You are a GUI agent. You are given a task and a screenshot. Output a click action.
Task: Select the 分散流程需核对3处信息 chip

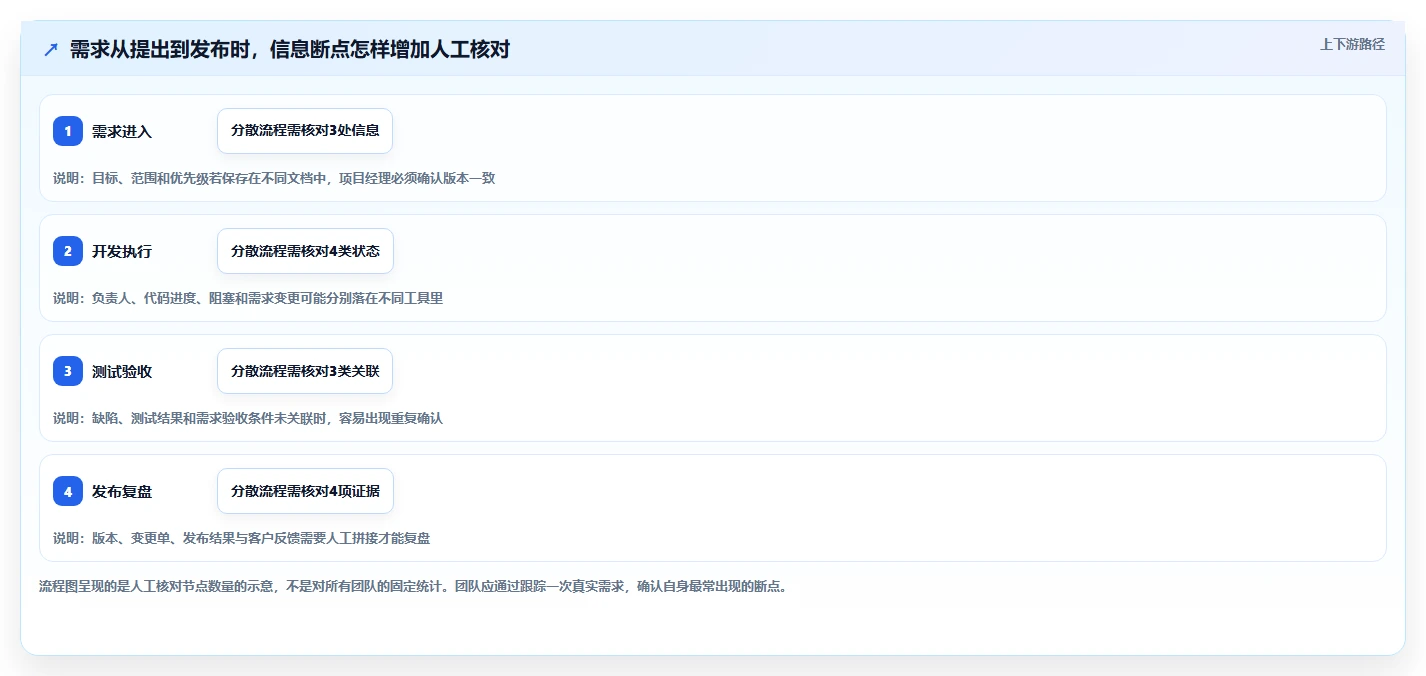pyautogui.click(x=305, y=131)
